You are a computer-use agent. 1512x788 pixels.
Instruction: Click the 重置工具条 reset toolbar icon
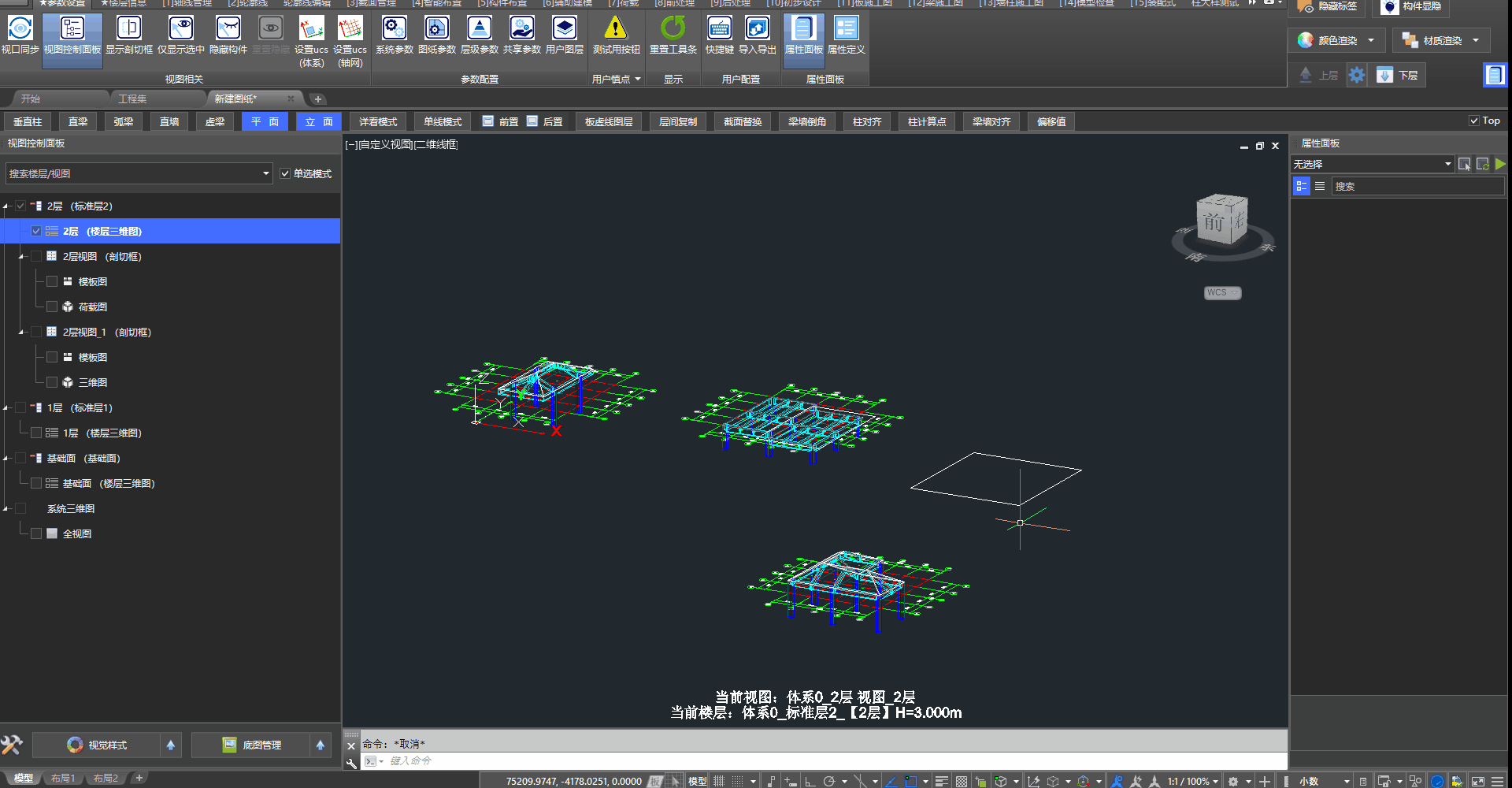pos(673,29)
